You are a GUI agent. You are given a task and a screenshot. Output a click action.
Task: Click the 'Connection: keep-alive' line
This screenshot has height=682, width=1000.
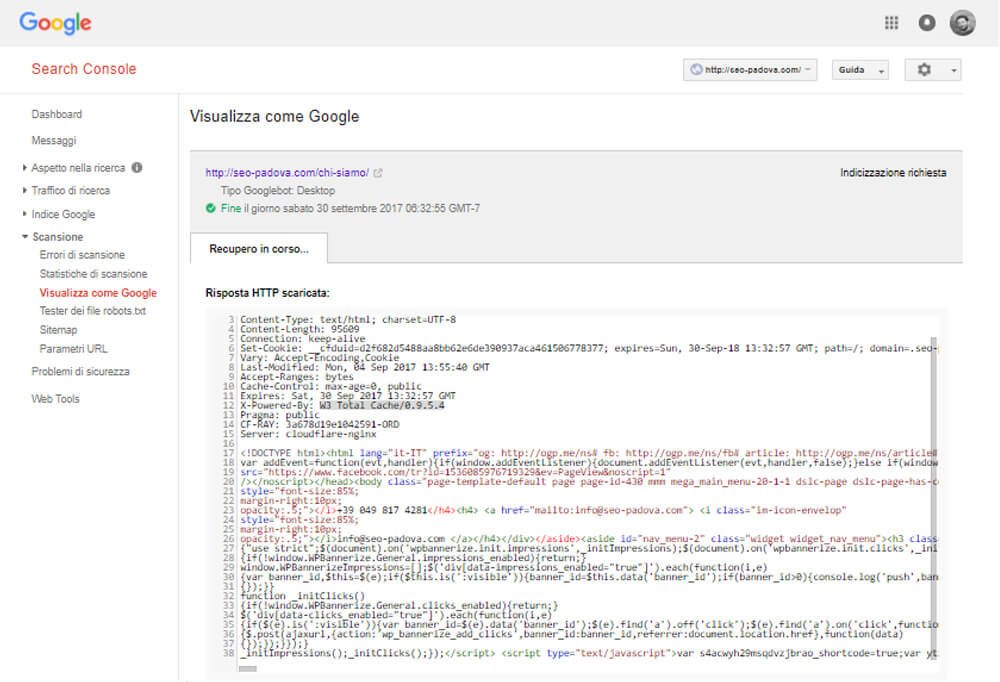[x=302, y=339]
